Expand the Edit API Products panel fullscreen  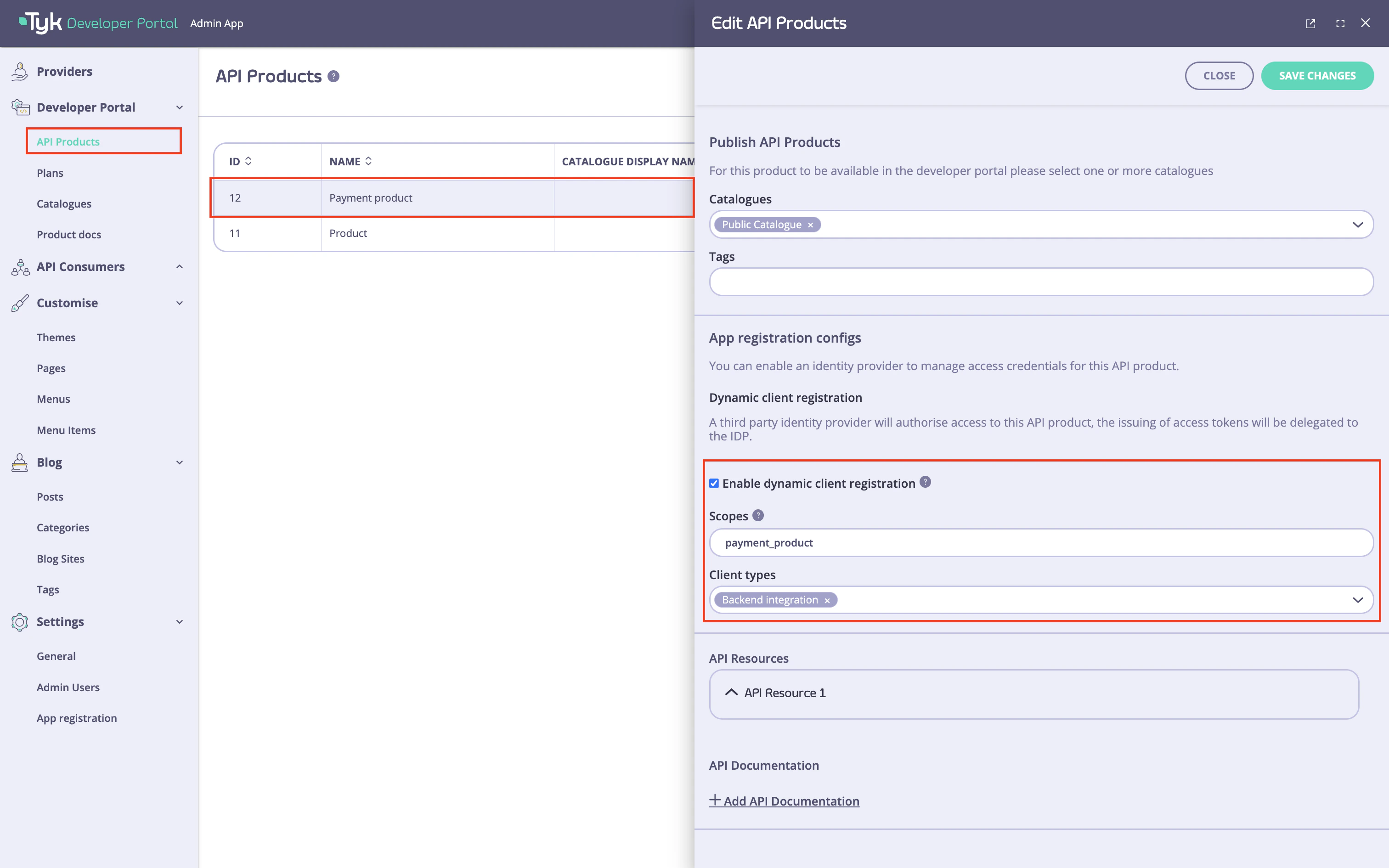coord(1340,23)
